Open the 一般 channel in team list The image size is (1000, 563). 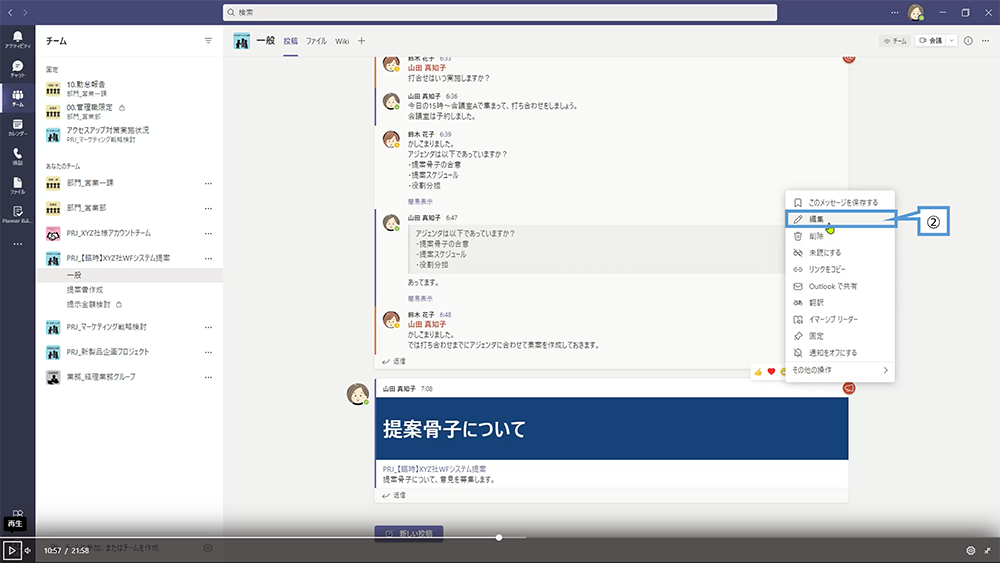(130, 275)
